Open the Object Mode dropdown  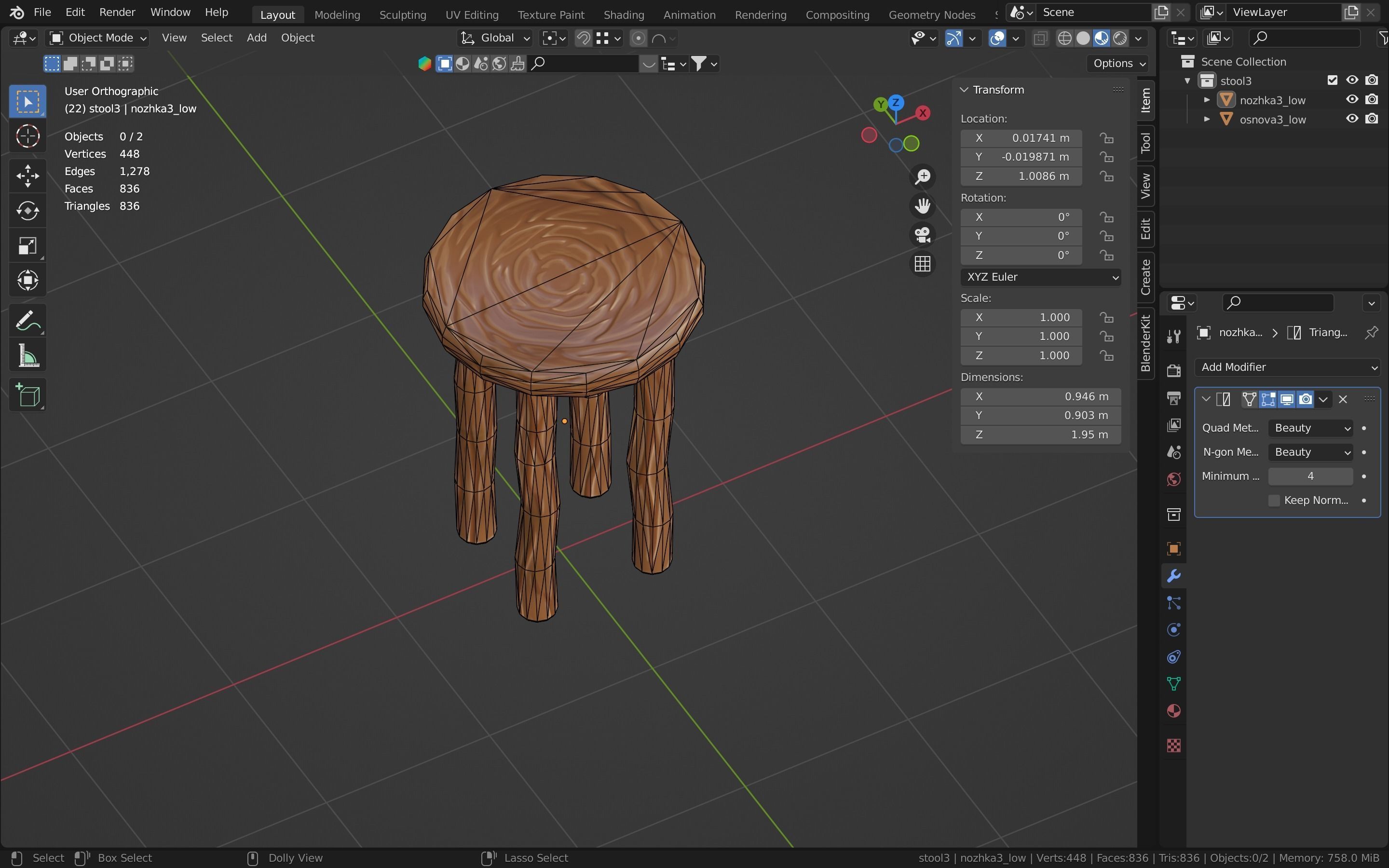97,38
